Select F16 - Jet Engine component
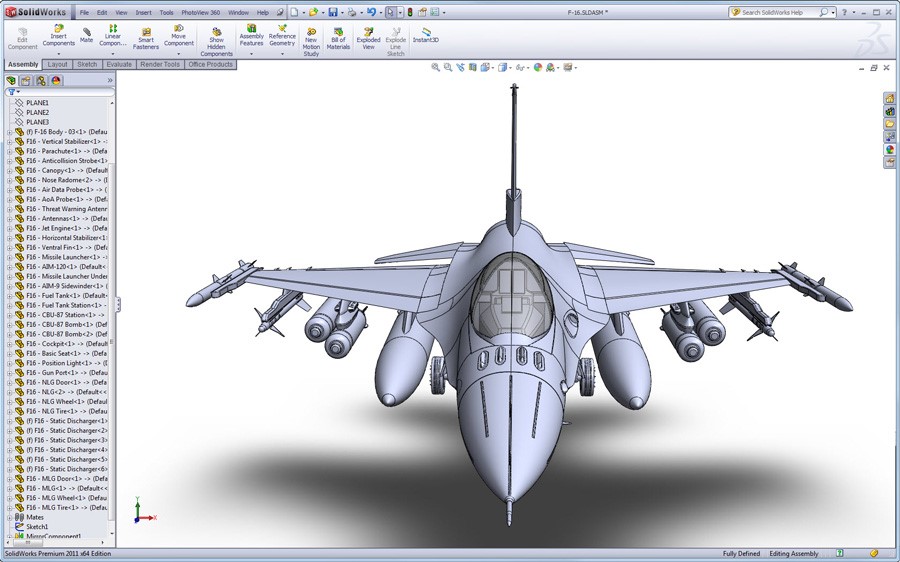The image size is (900, 562). [66, 228]
